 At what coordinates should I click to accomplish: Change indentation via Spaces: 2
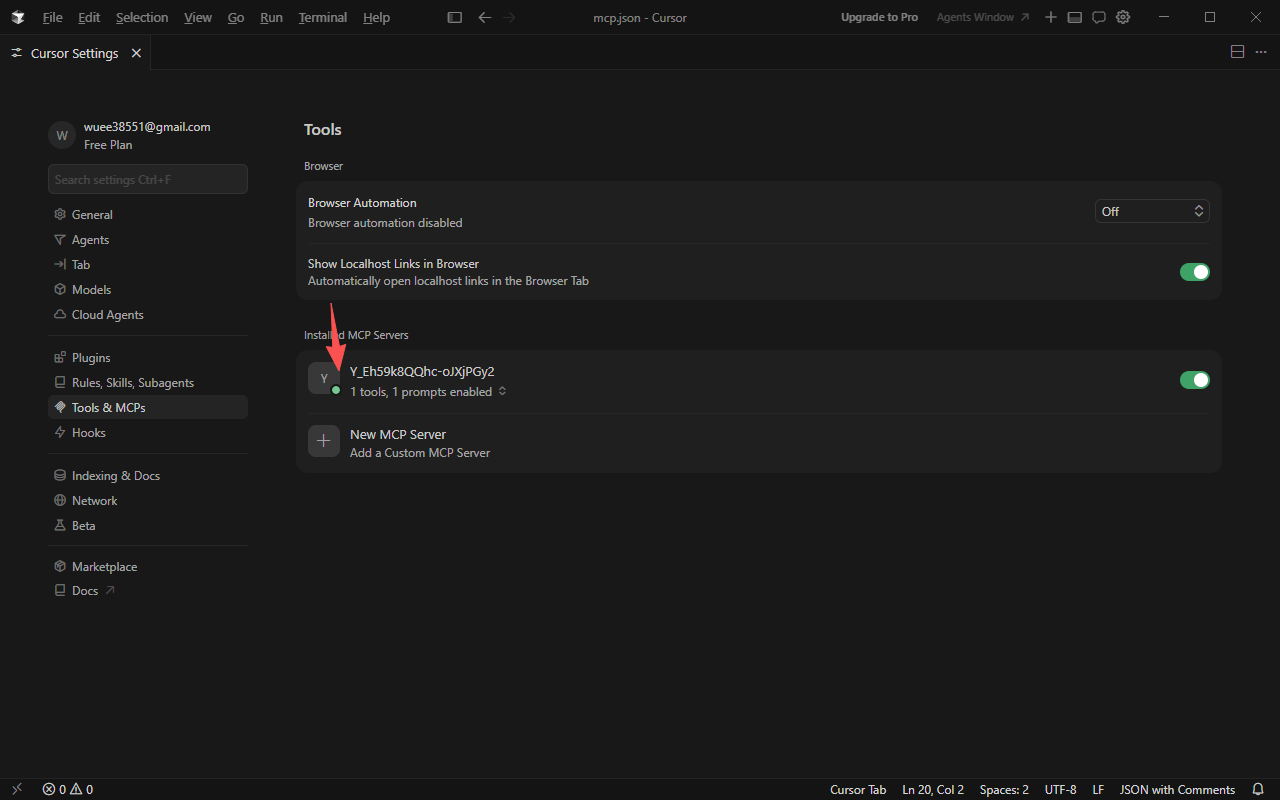pyautogui.click(x=1004, y=790)
